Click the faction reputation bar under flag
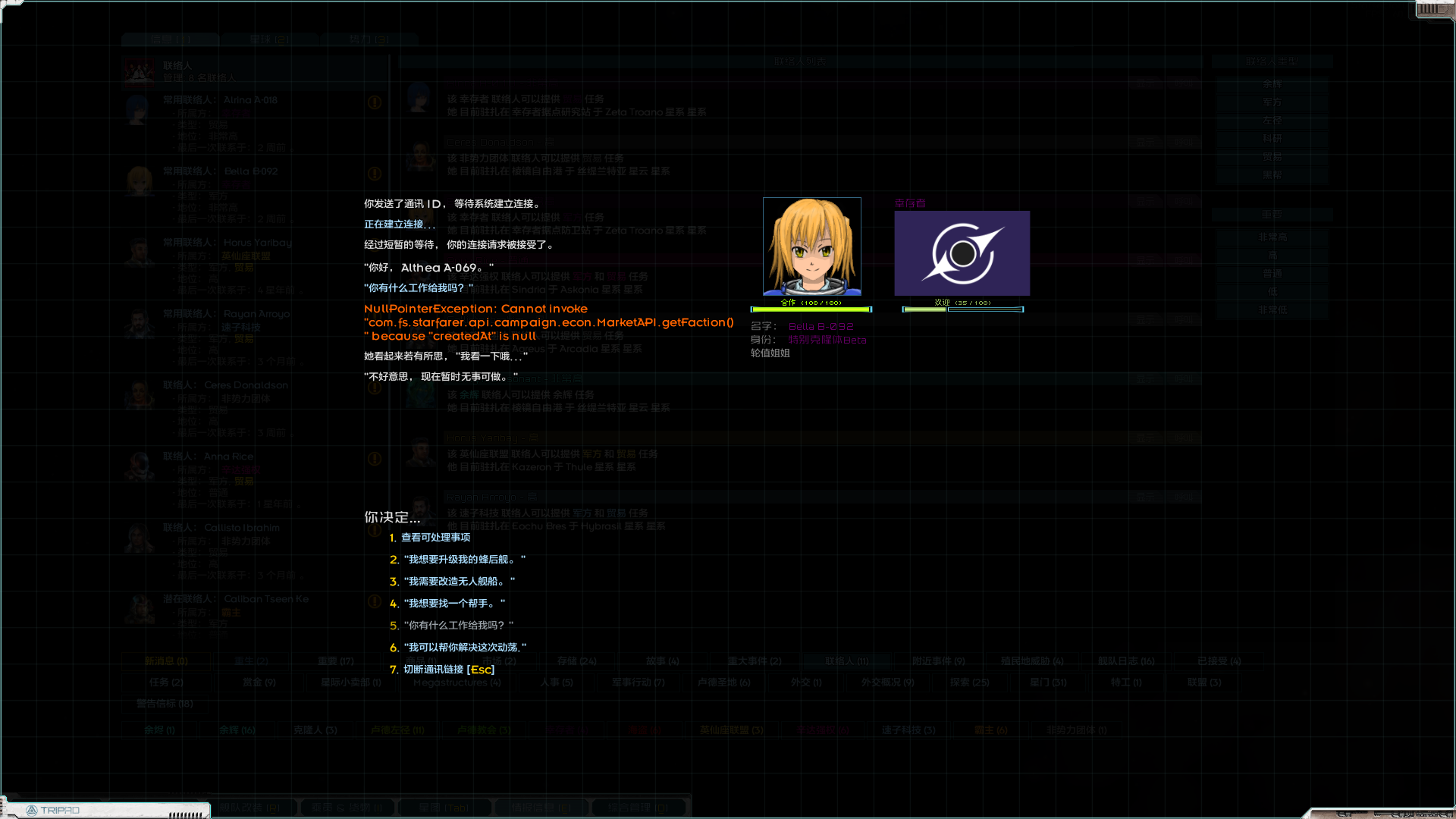Viewport: 1456px width, 819px height. pos(962,309)
